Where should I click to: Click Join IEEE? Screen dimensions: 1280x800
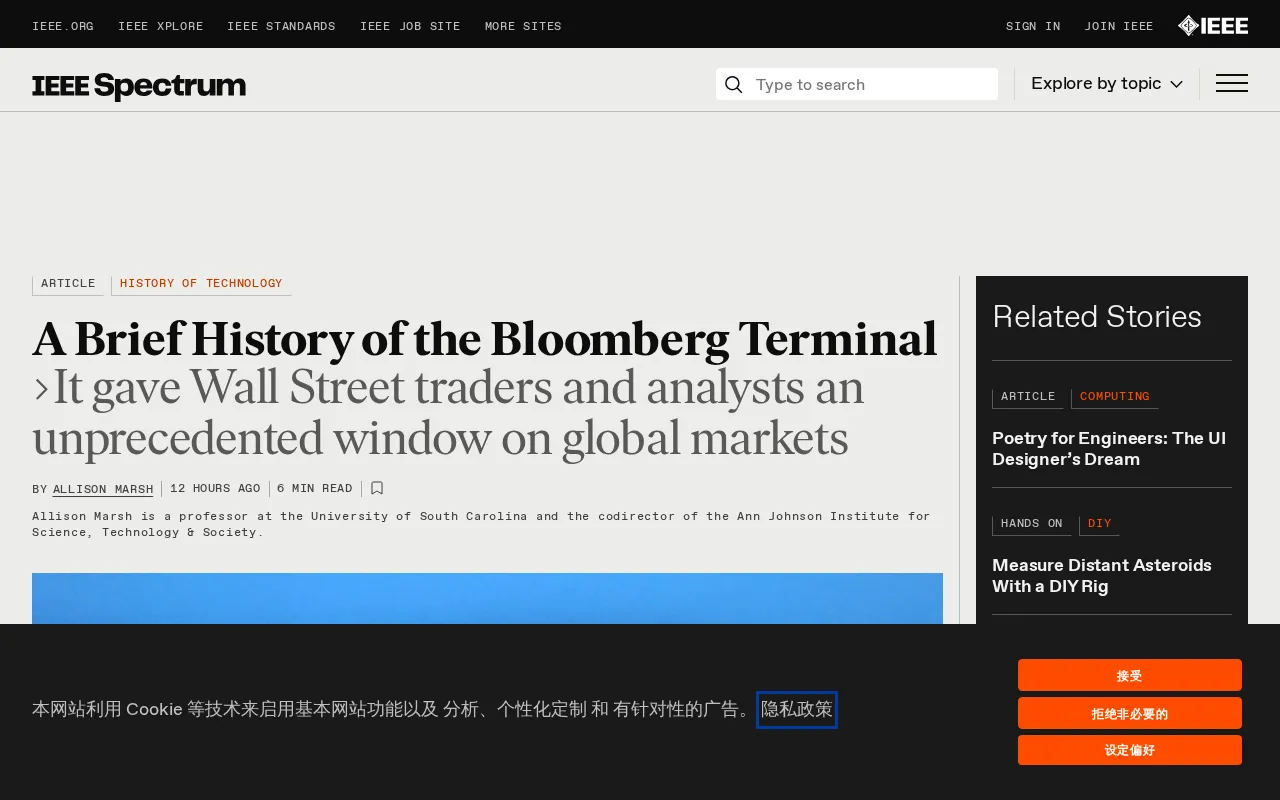tap(1119, 27)
